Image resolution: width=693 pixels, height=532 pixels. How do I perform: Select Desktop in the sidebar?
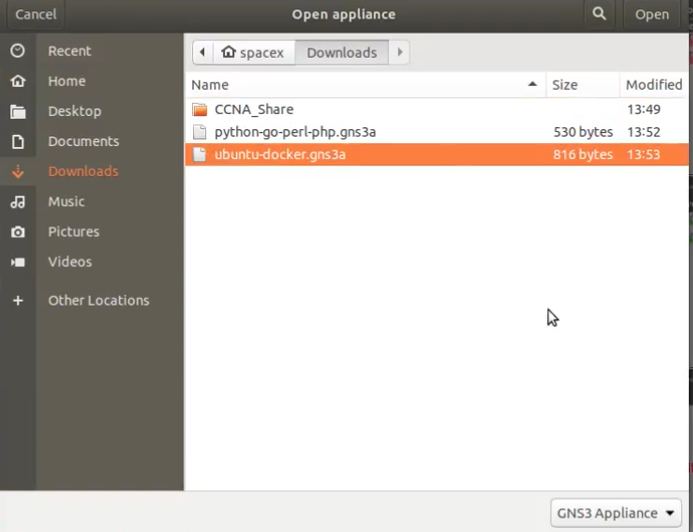tap(75, 111)
